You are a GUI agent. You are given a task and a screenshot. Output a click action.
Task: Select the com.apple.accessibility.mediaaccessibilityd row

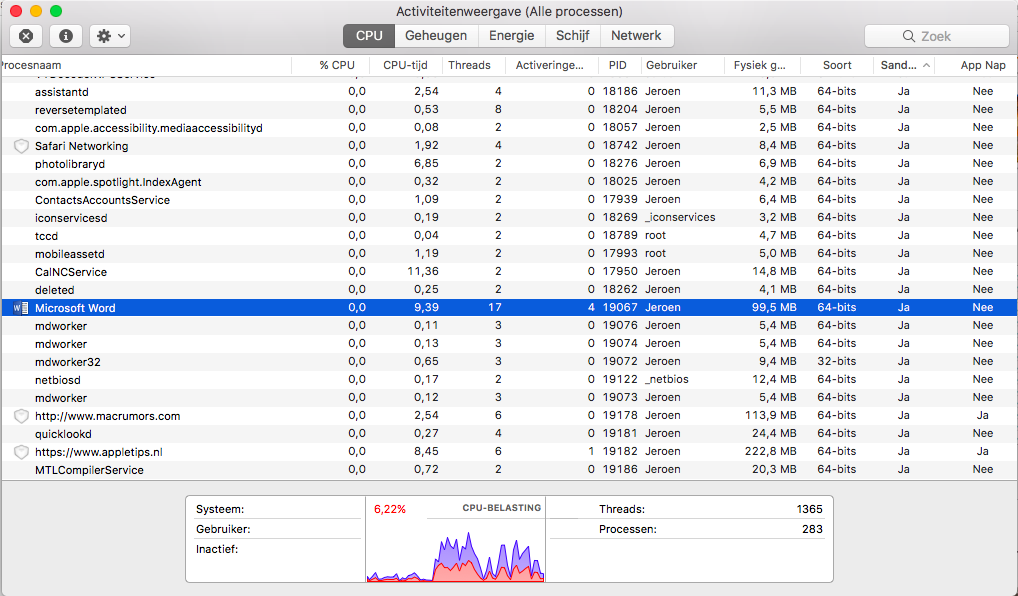click(509, 128)
